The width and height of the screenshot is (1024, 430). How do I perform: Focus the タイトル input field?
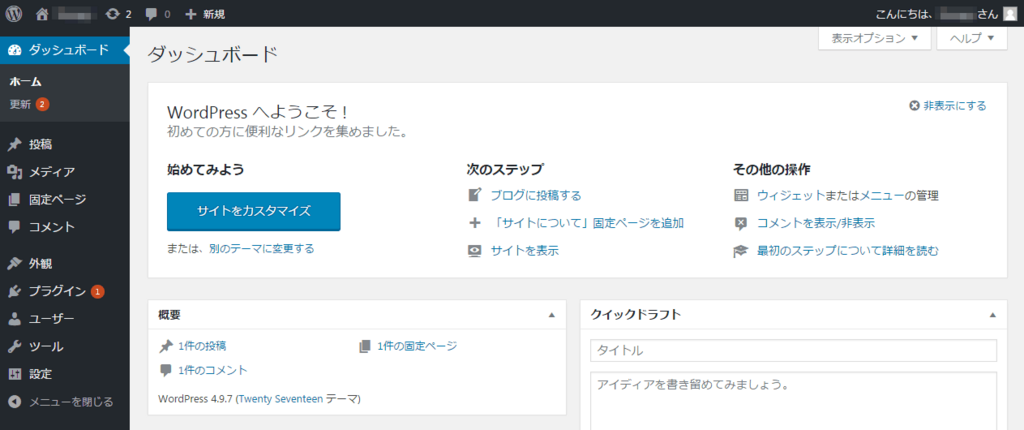[x=793, y=350]
